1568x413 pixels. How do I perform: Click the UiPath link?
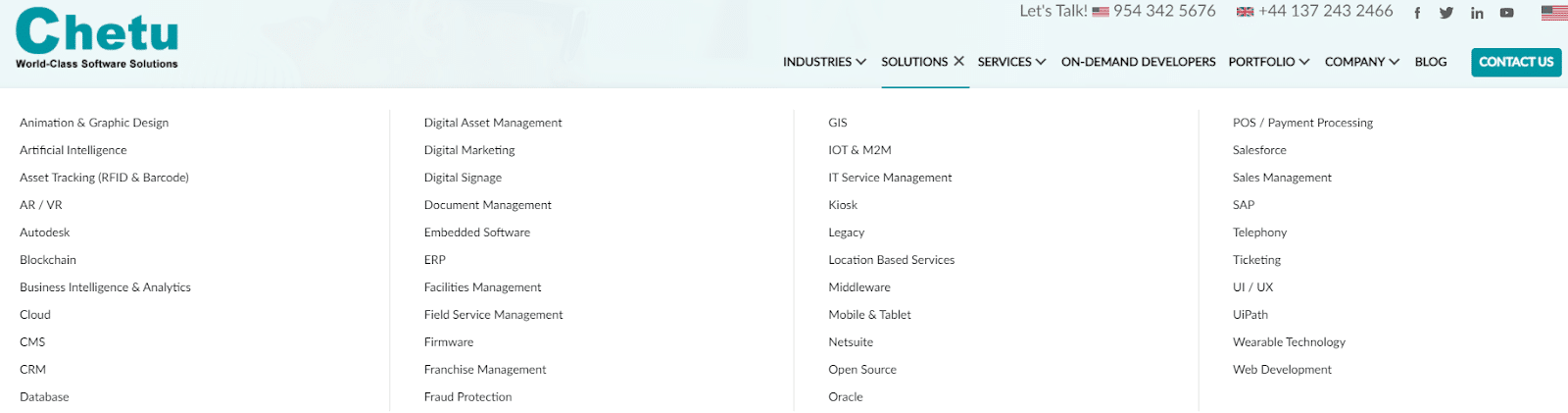[1250, 315]
